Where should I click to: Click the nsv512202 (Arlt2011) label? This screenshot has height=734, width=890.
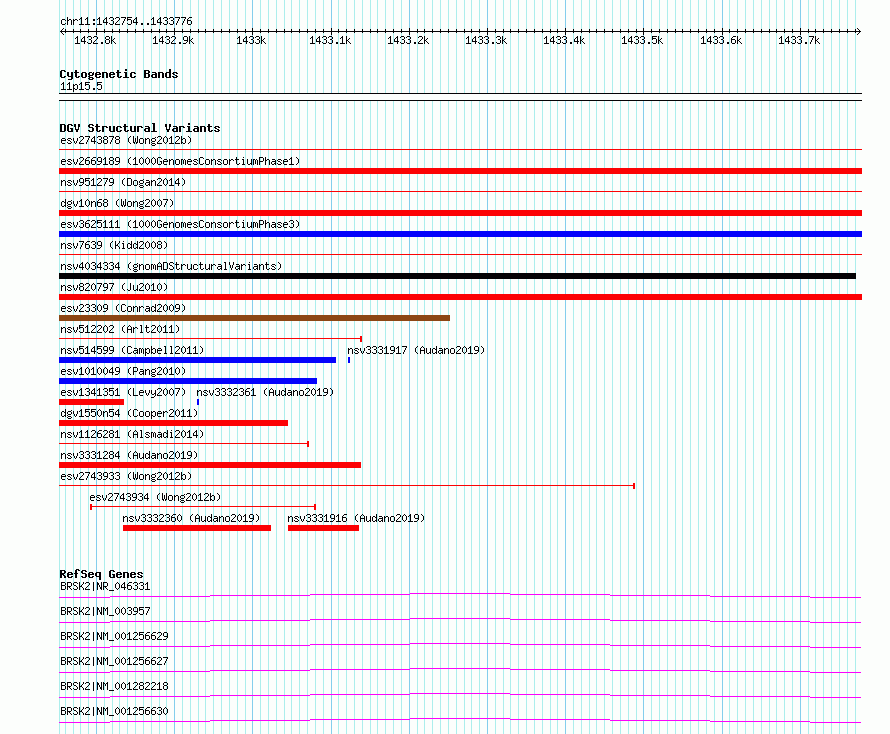[120, 329]
